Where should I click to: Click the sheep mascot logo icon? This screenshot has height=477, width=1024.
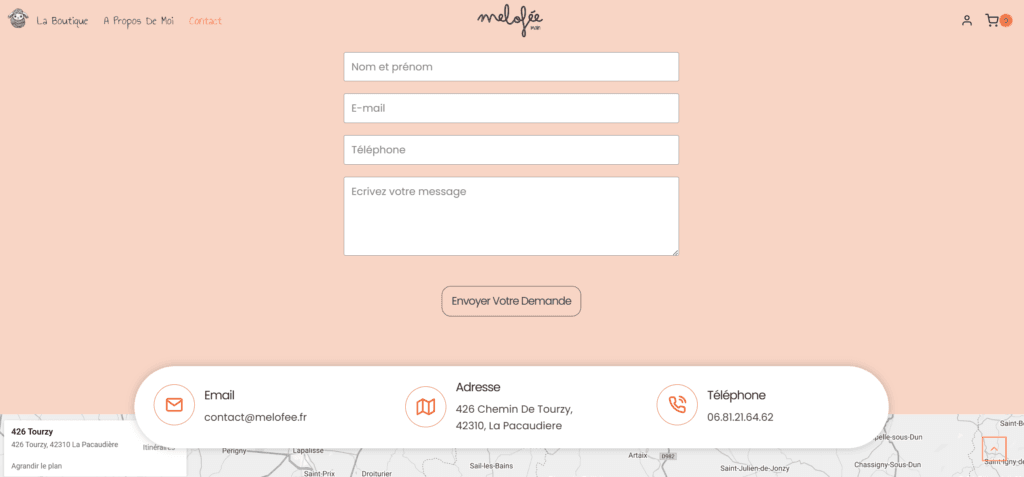pos(18,18)
